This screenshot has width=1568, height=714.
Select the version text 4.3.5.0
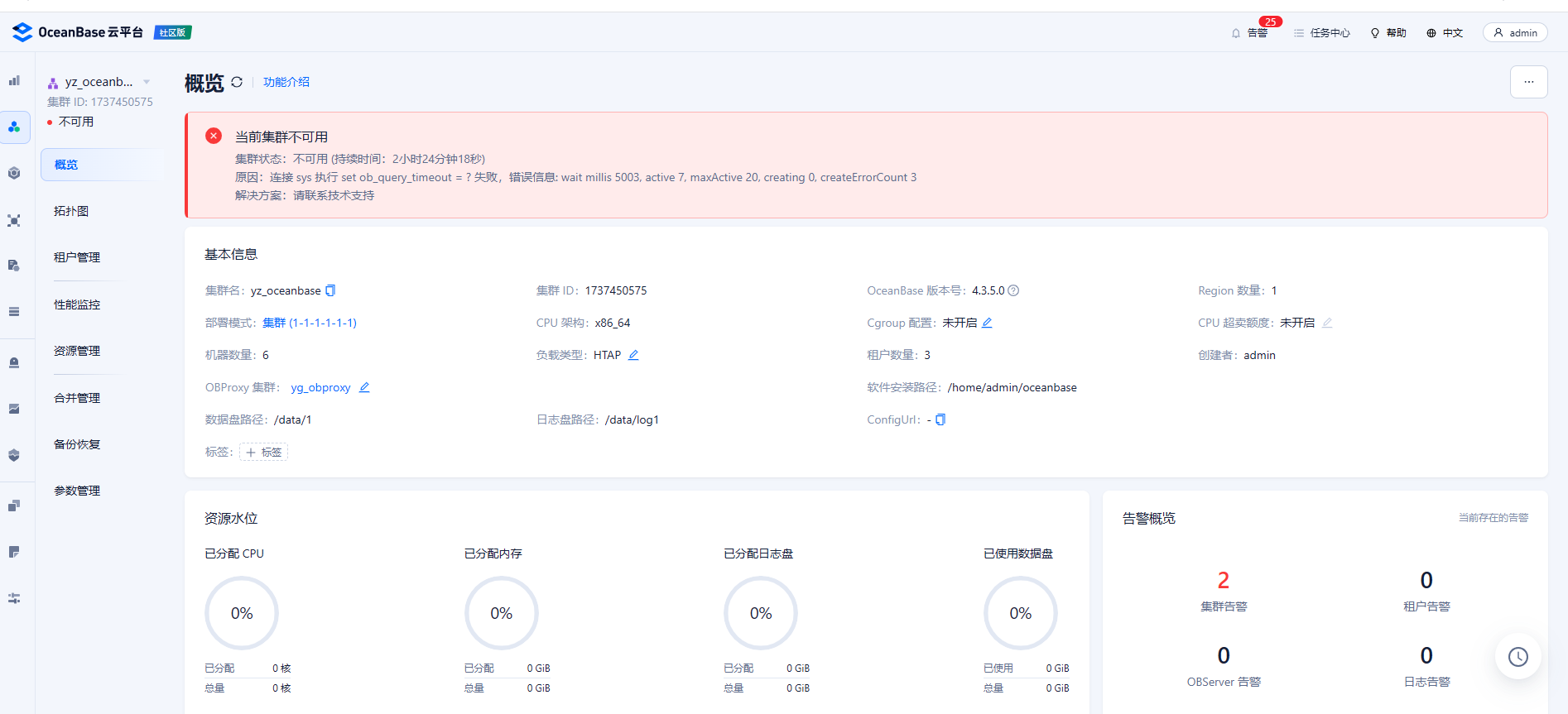(x=988, y=290)
